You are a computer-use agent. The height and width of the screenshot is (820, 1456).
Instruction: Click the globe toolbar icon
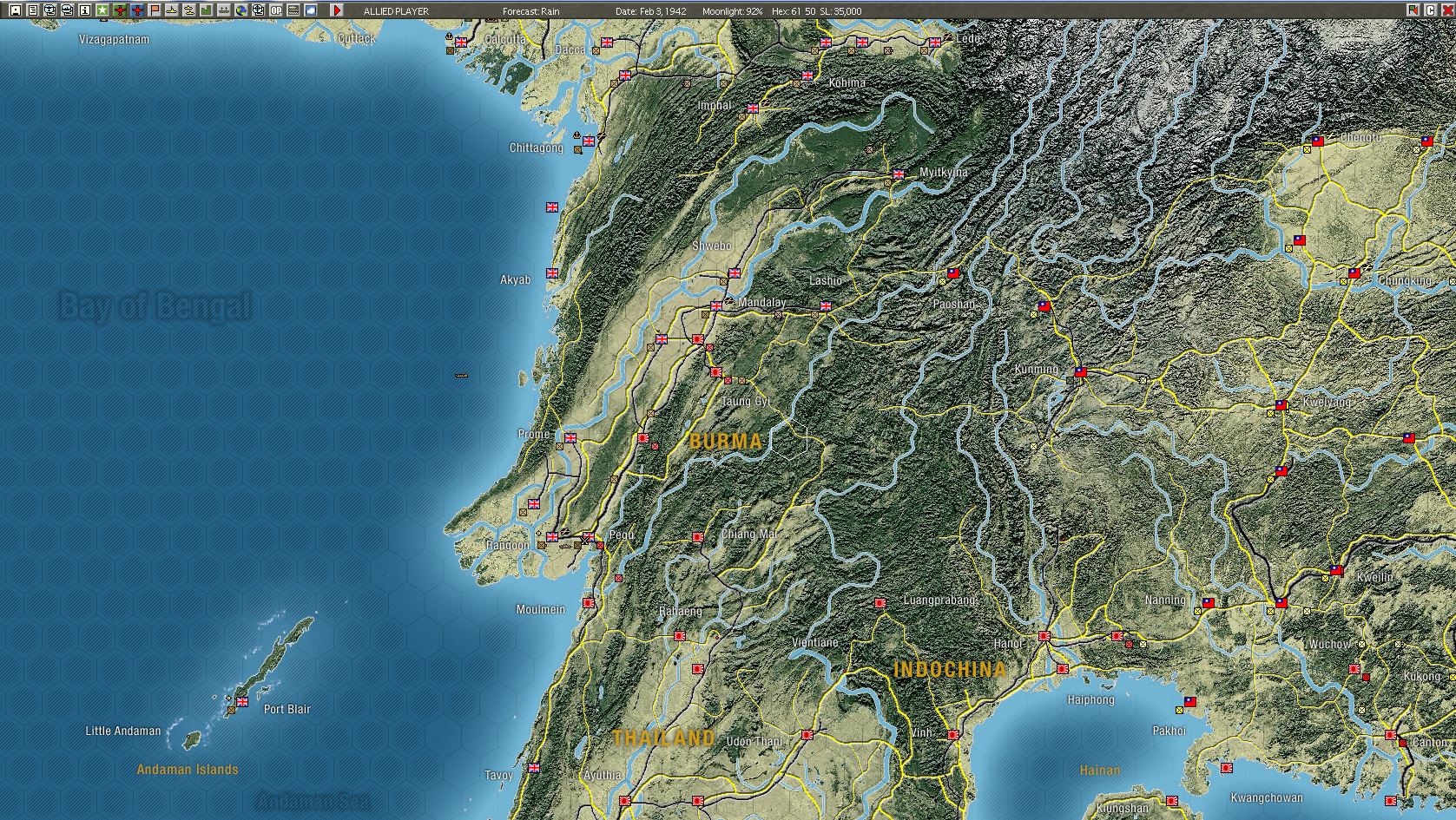[x=241, y=10]
